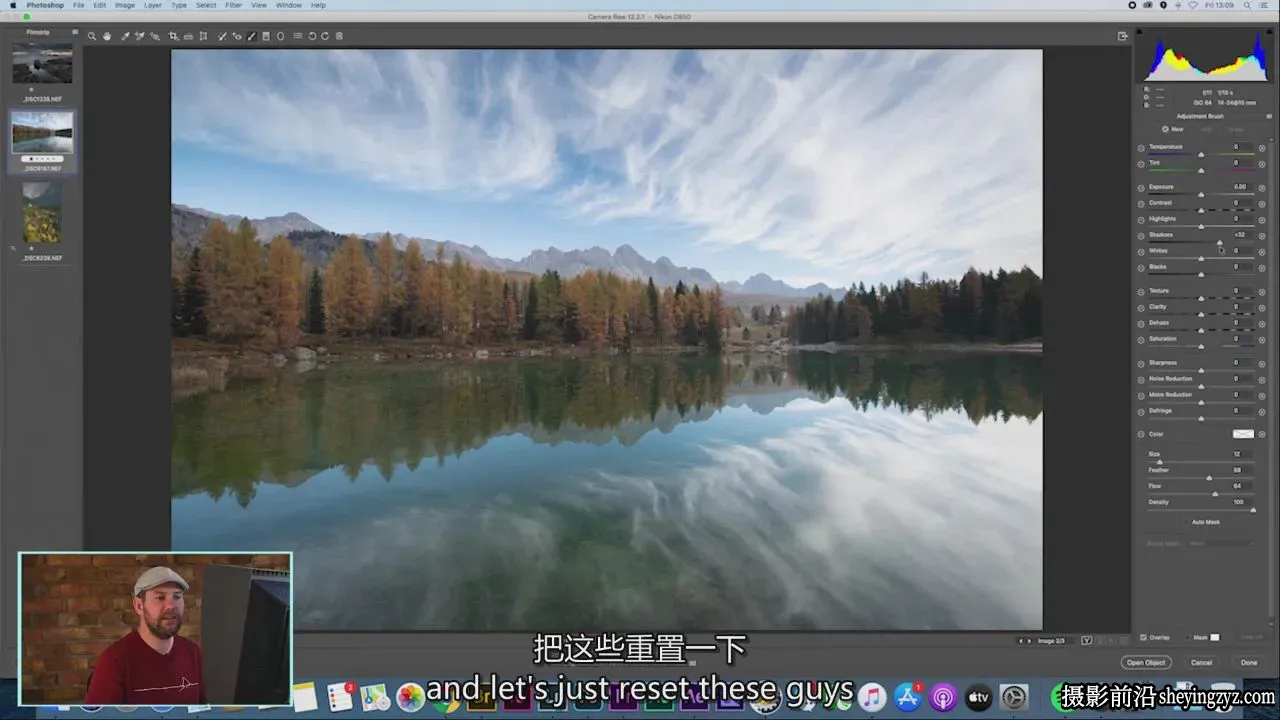This screenshot has width=1280, height=720.
Task: Select the yellow forest filmstrip thumbnail
Action: coord(42,212)
